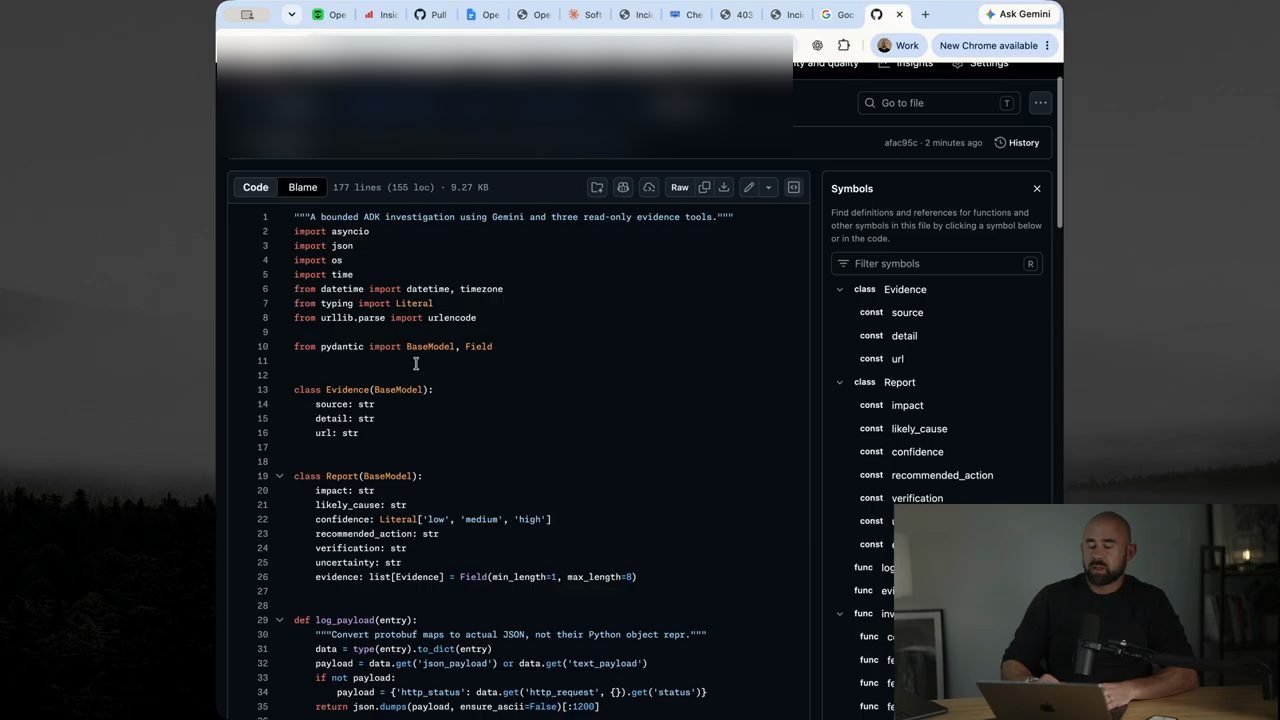Focus the Go to file search box
1280x720 pixels.
[x=938, y=103]
